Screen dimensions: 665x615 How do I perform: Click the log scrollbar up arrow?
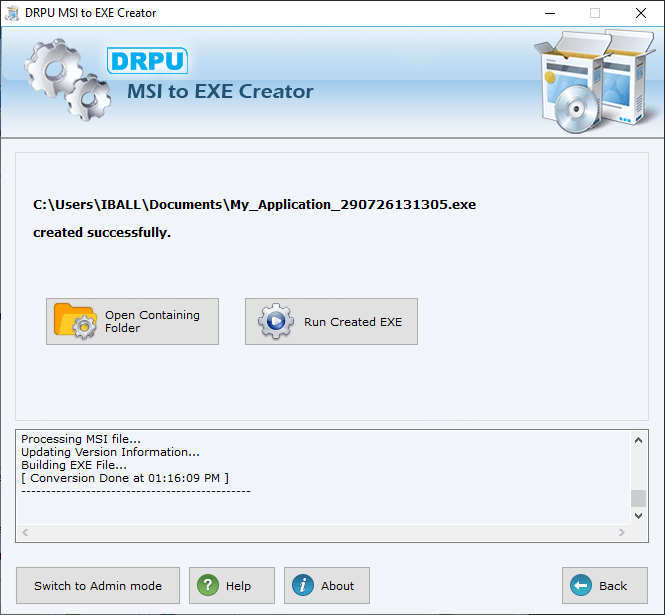[638, 440]
